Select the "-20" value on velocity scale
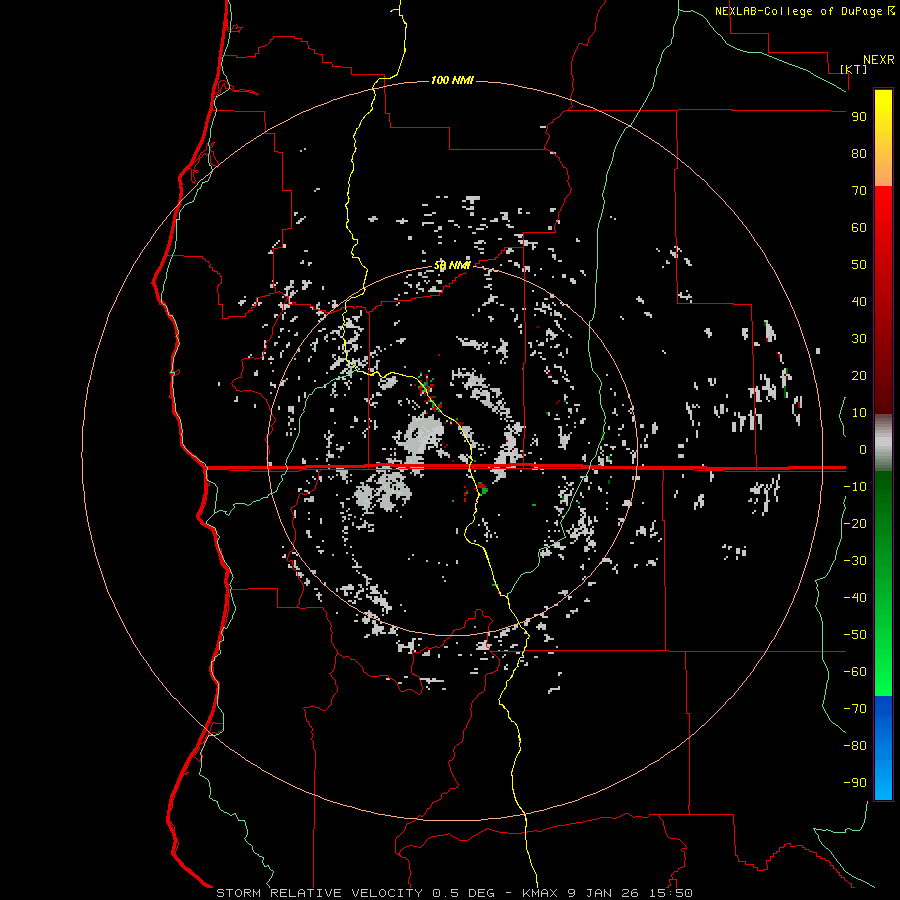Image resolution: width=900 pixels, height=900 pixels. click(855, 524)
